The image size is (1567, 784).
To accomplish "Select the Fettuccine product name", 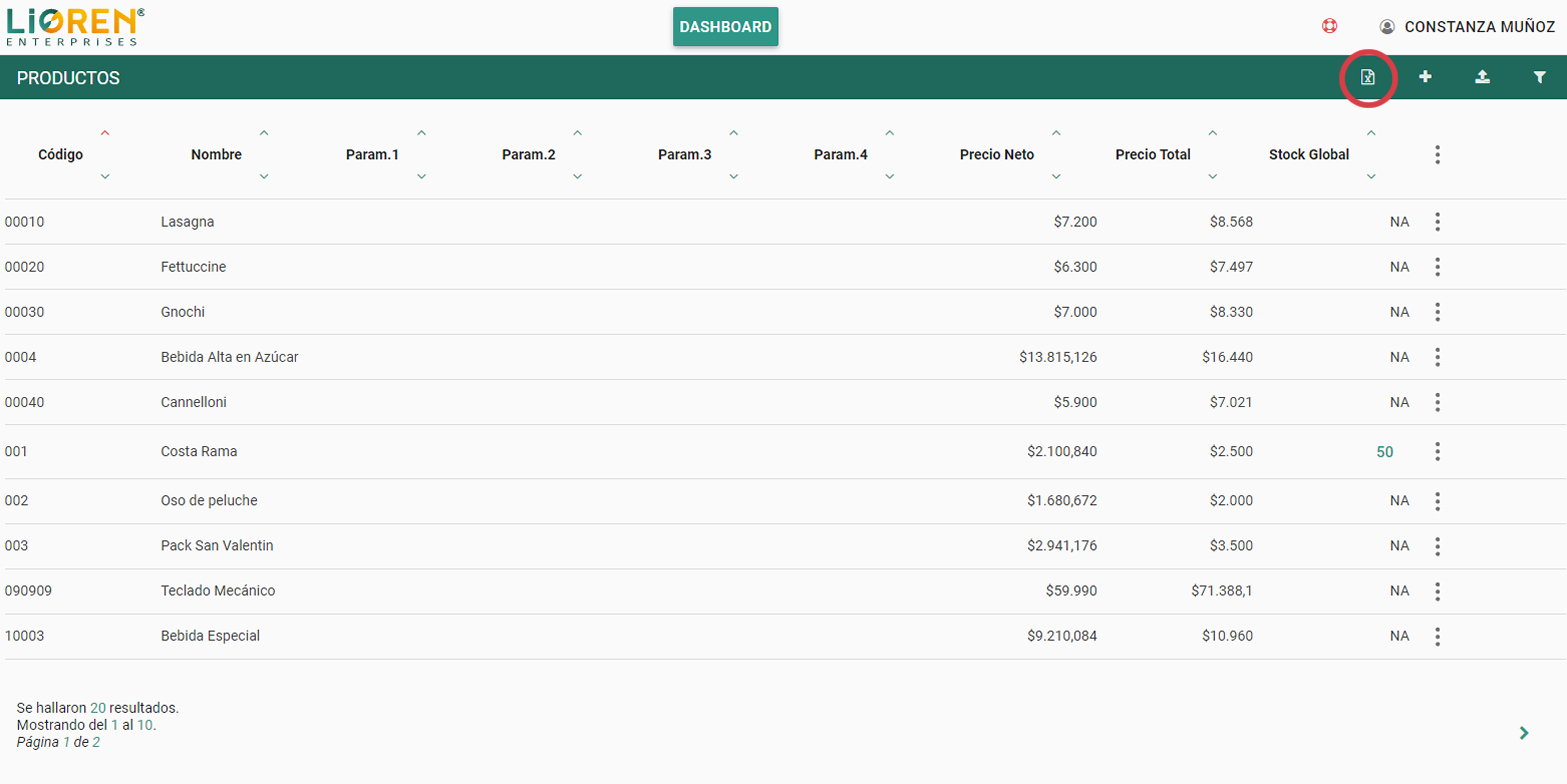I will [x=193, y=267].
